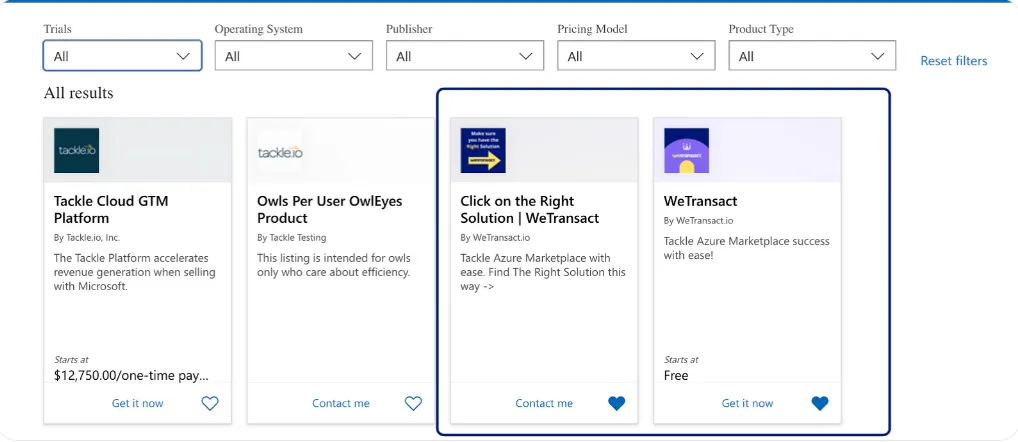This screenshot has width=1018, height=442.
Task: Select 'The Tackle Platform accelerates revenue' description
Action: tap(134, 272)
